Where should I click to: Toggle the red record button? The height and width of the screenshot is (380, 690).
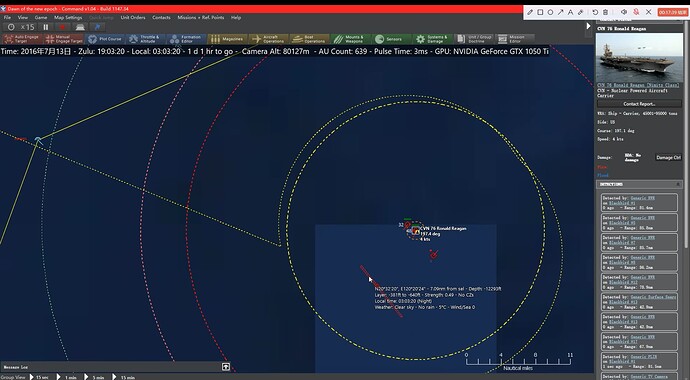click(x=63, y=27)
